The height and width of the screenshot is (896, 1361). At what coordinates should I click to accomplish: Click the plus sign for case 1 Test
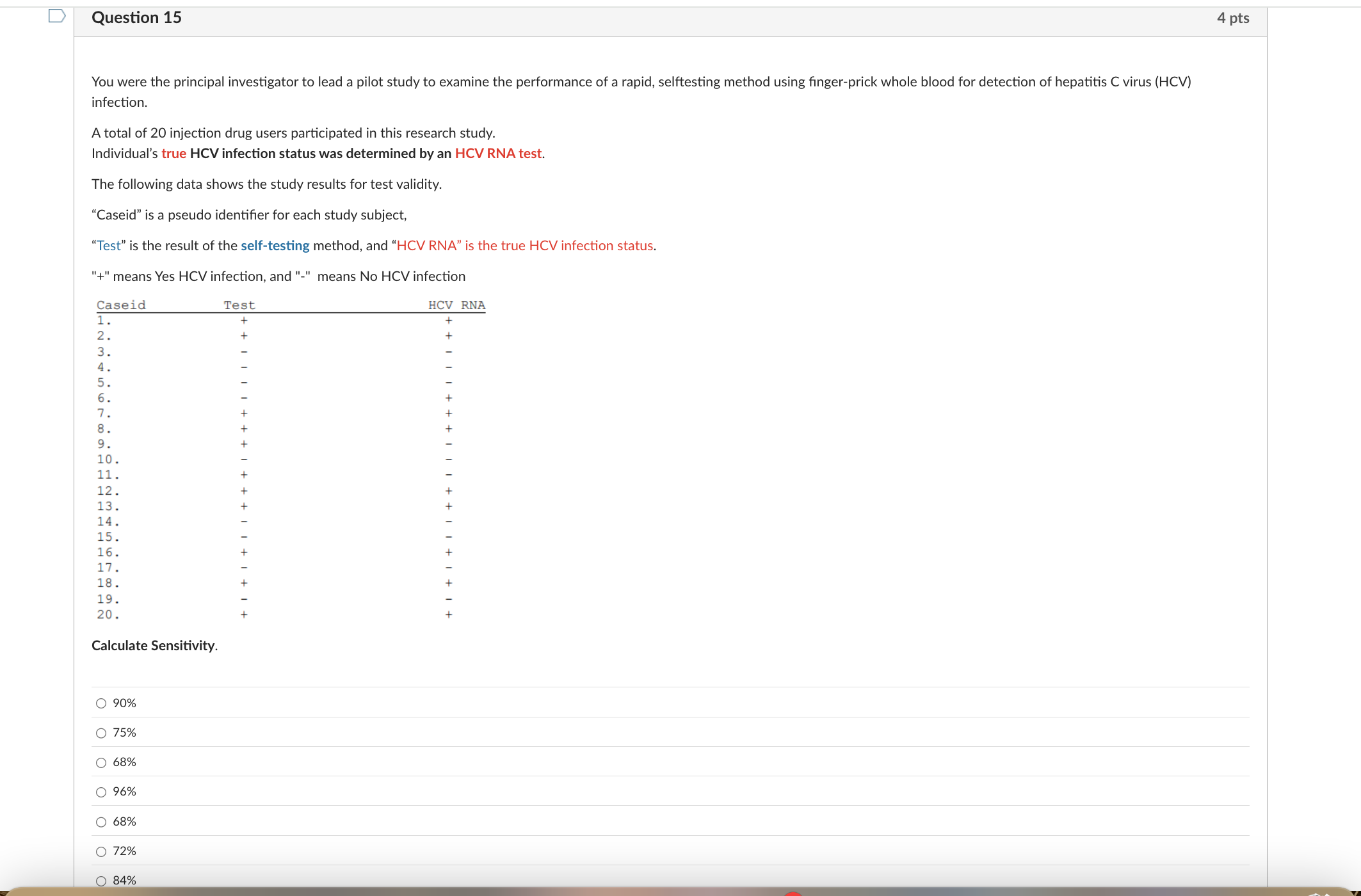coord(244,321)
